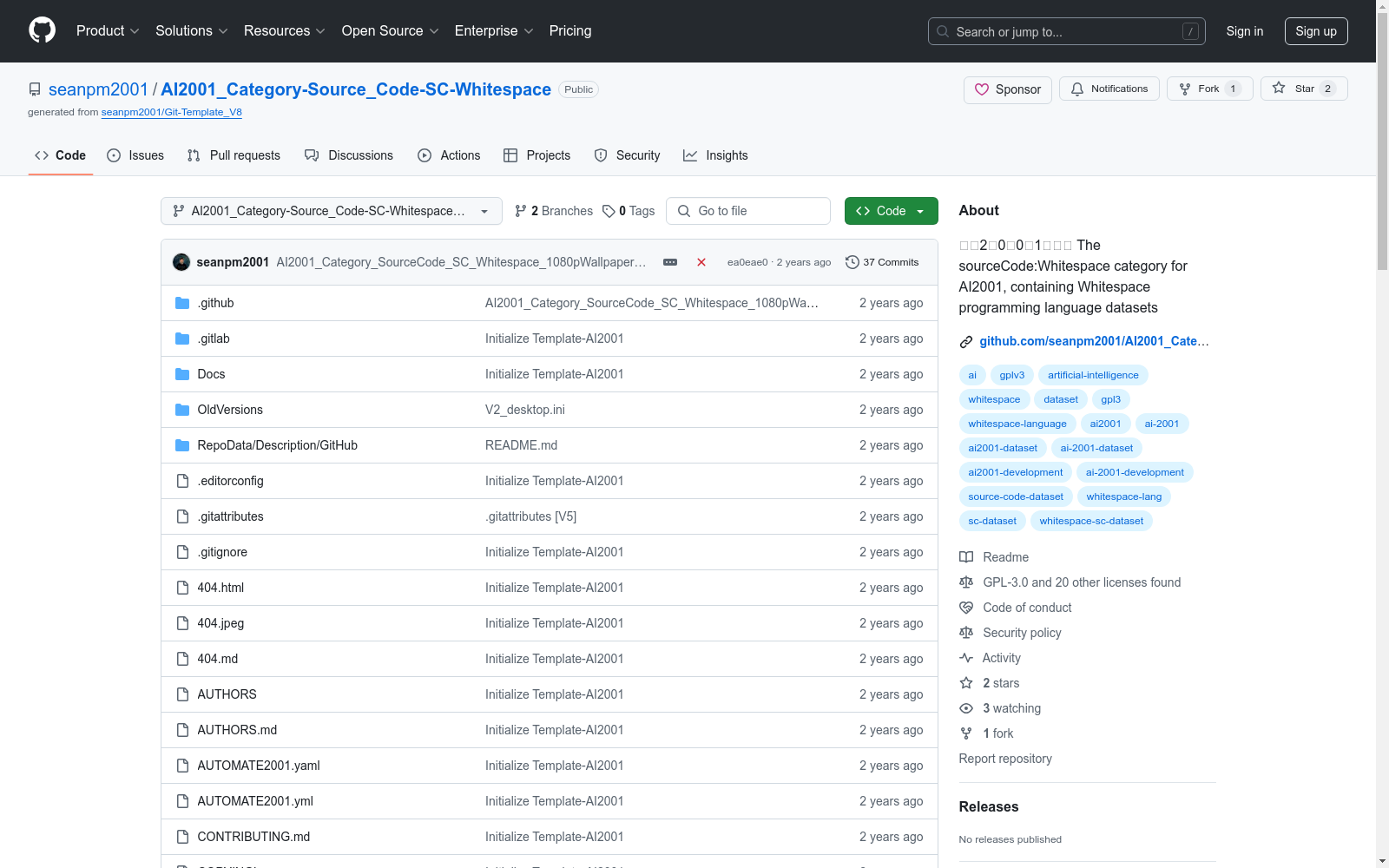
Task: Switch to the Discussions tab
Action: pyautogui.click(x=349, y=155)
